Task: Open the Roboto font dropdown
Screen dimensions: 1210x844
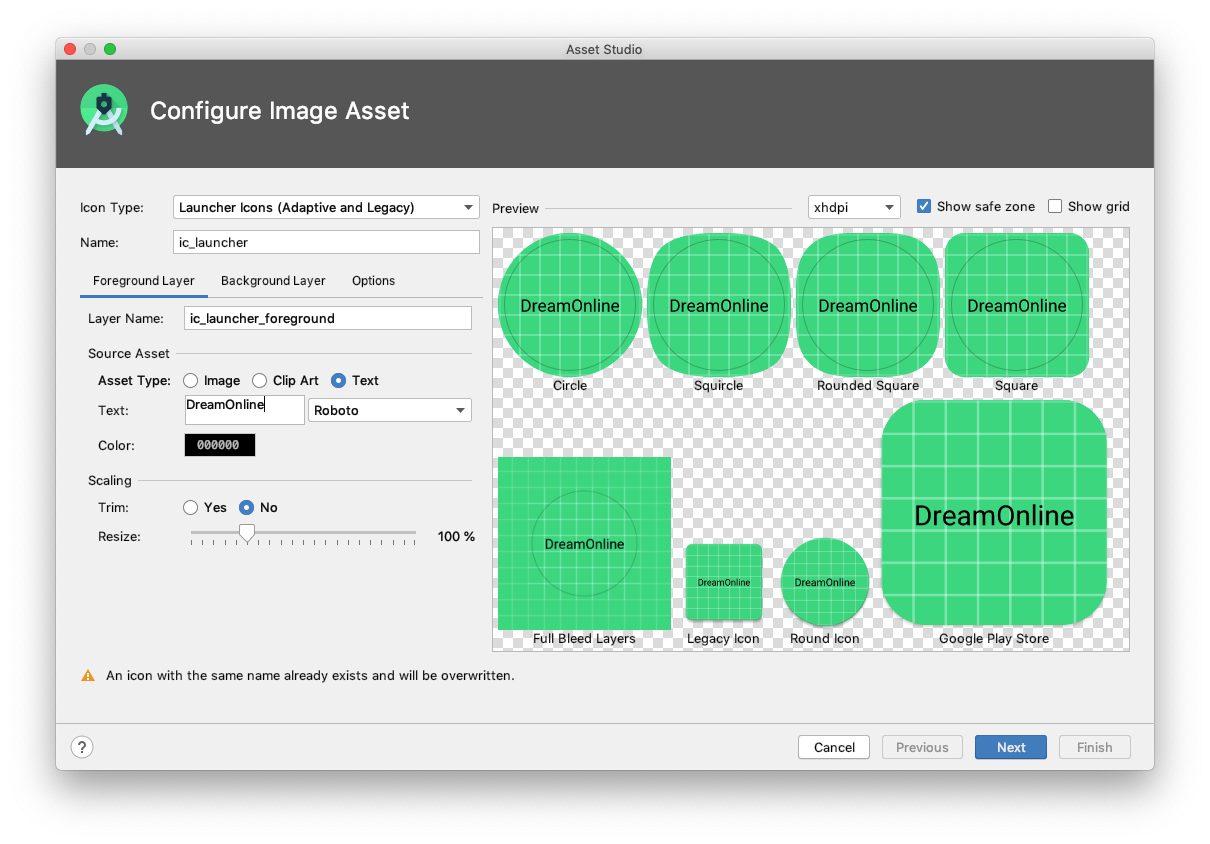Action: [x=390, y=410]
